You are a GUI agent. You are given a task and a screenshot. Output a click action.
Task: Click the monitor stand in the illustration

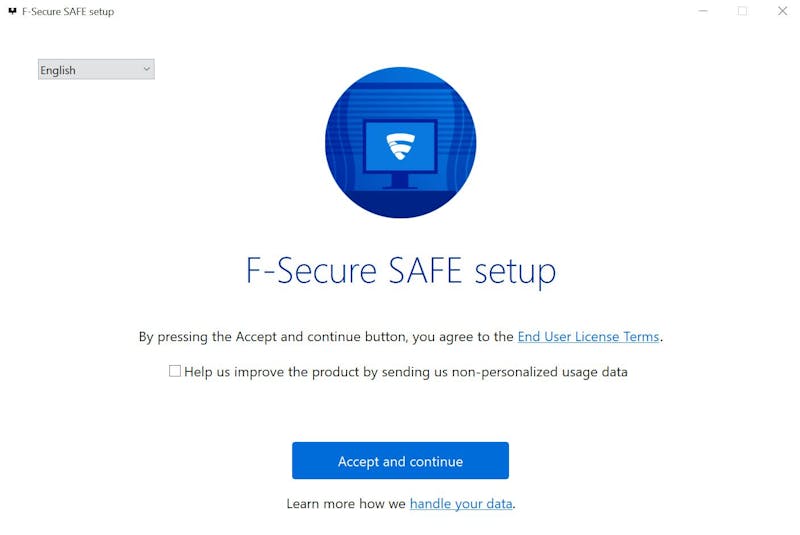tap(400, 182)
